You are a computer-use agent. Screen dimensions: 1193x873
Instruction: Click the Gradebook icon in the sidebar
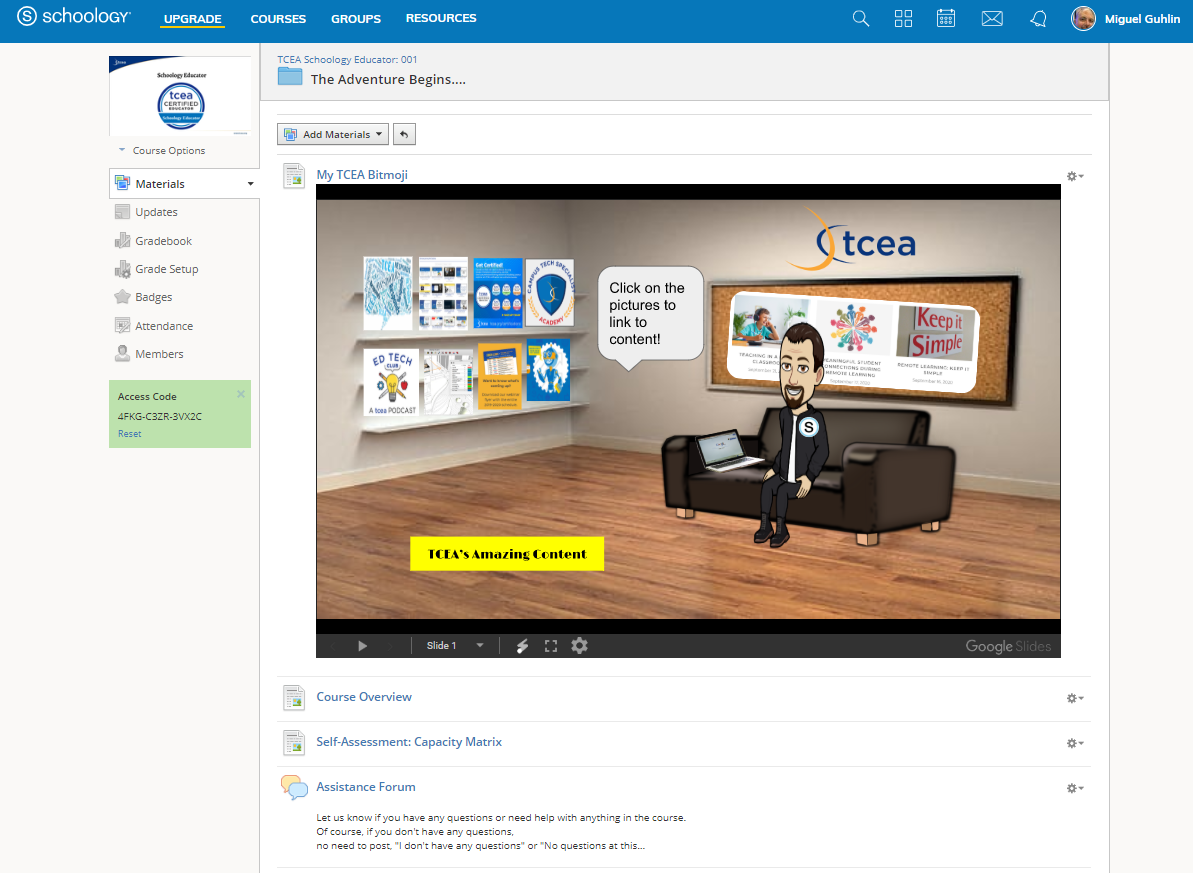[x=122, y=241]
